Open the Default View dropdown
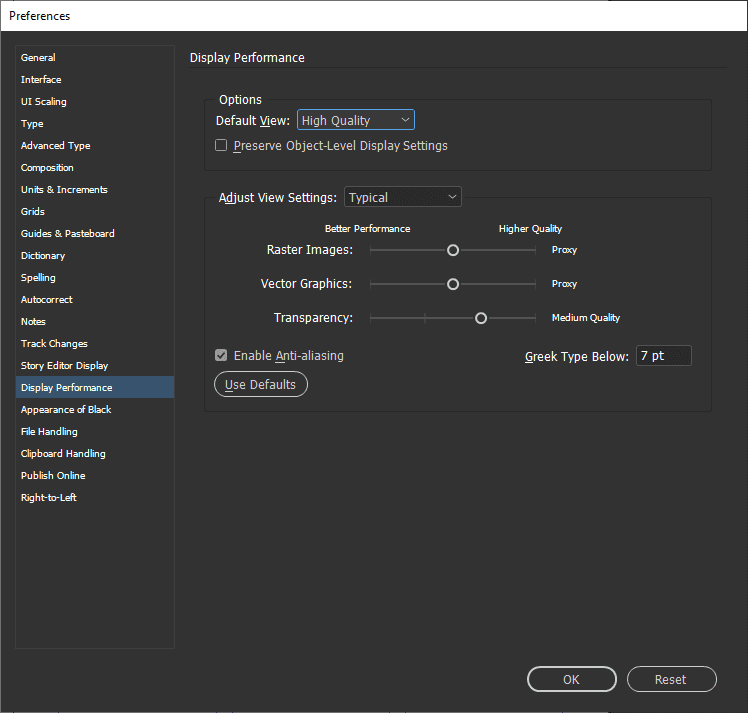This screenshot has width=748, height=713. [355, 120]
